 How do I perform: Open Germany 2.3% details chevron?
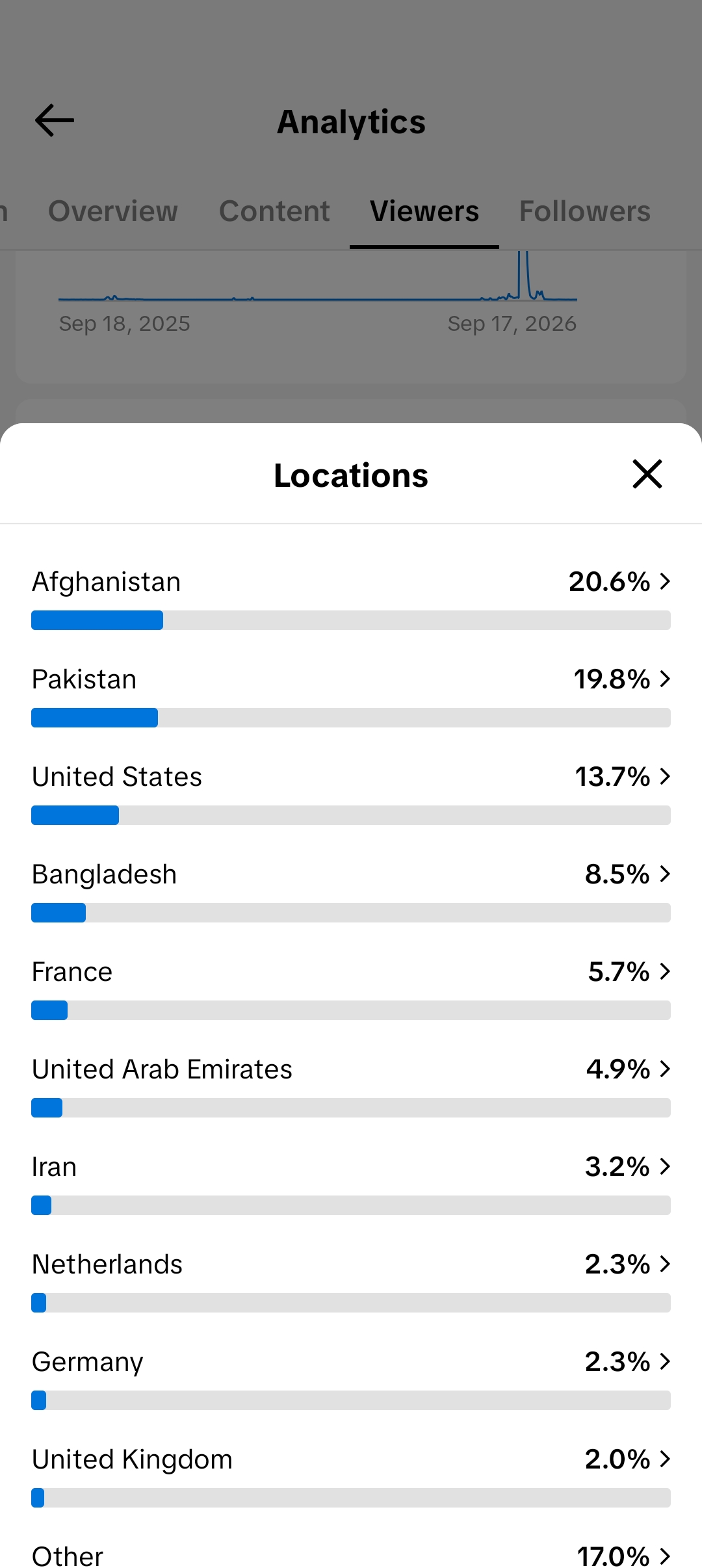(x=665, y=1361)
